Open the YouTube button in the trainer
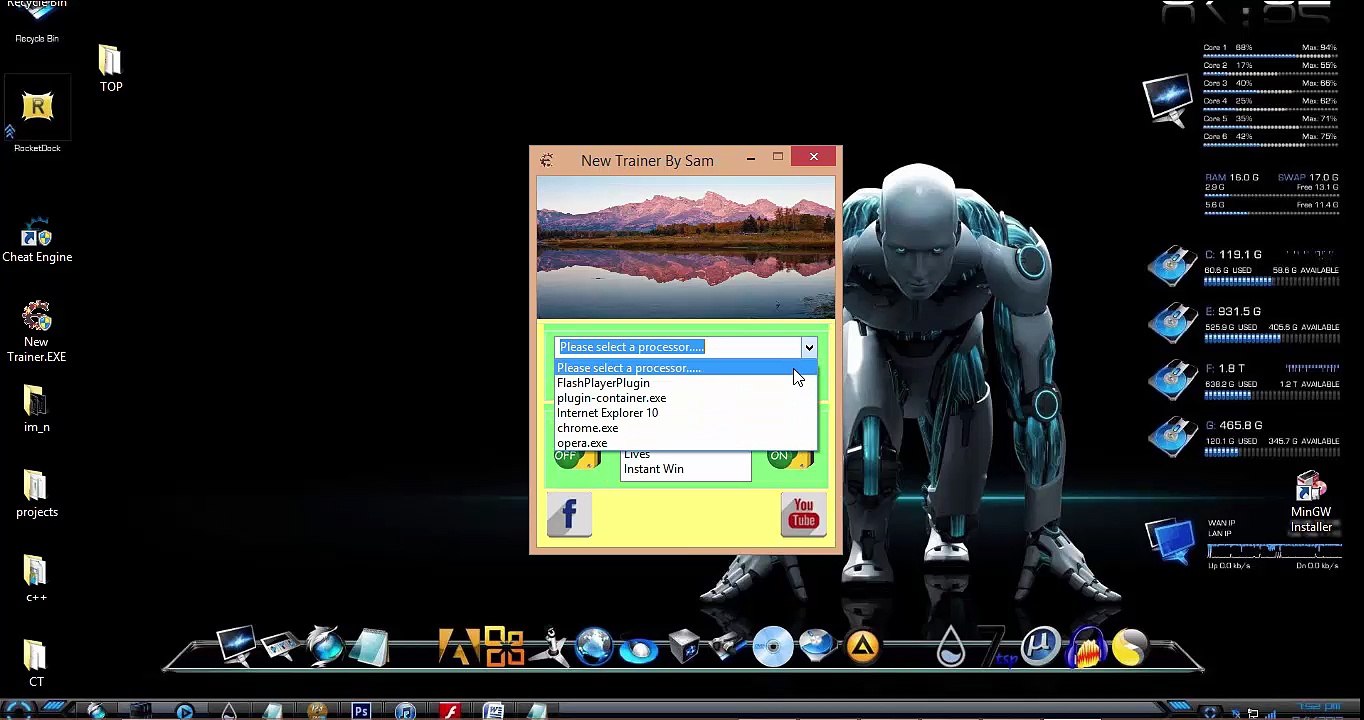 point(804,514)
